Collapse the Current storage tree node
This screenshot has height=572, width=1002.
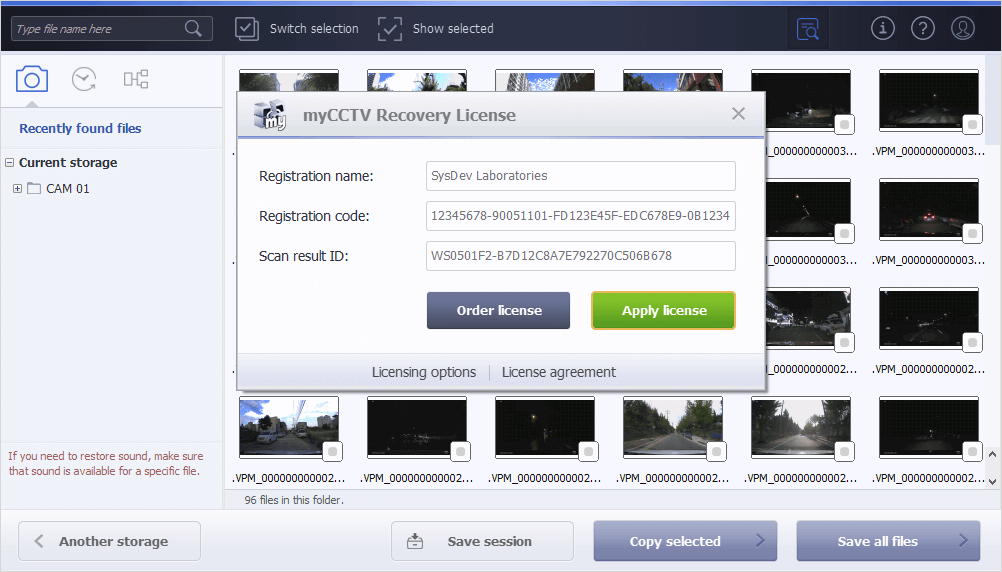click(x=10, y=162)
